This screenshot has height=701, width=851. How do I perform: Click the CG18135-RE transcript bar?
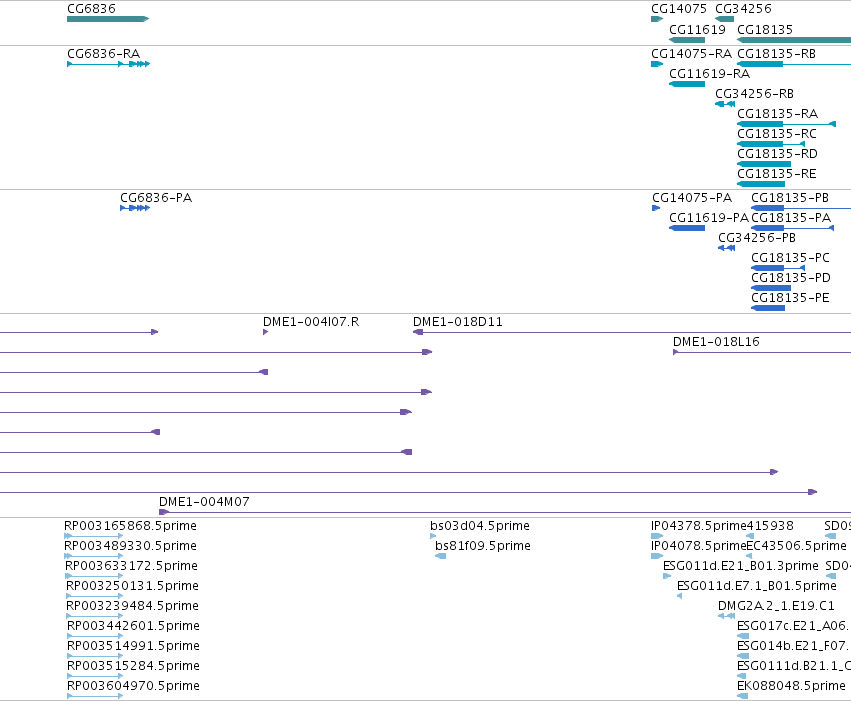(761, 184)
